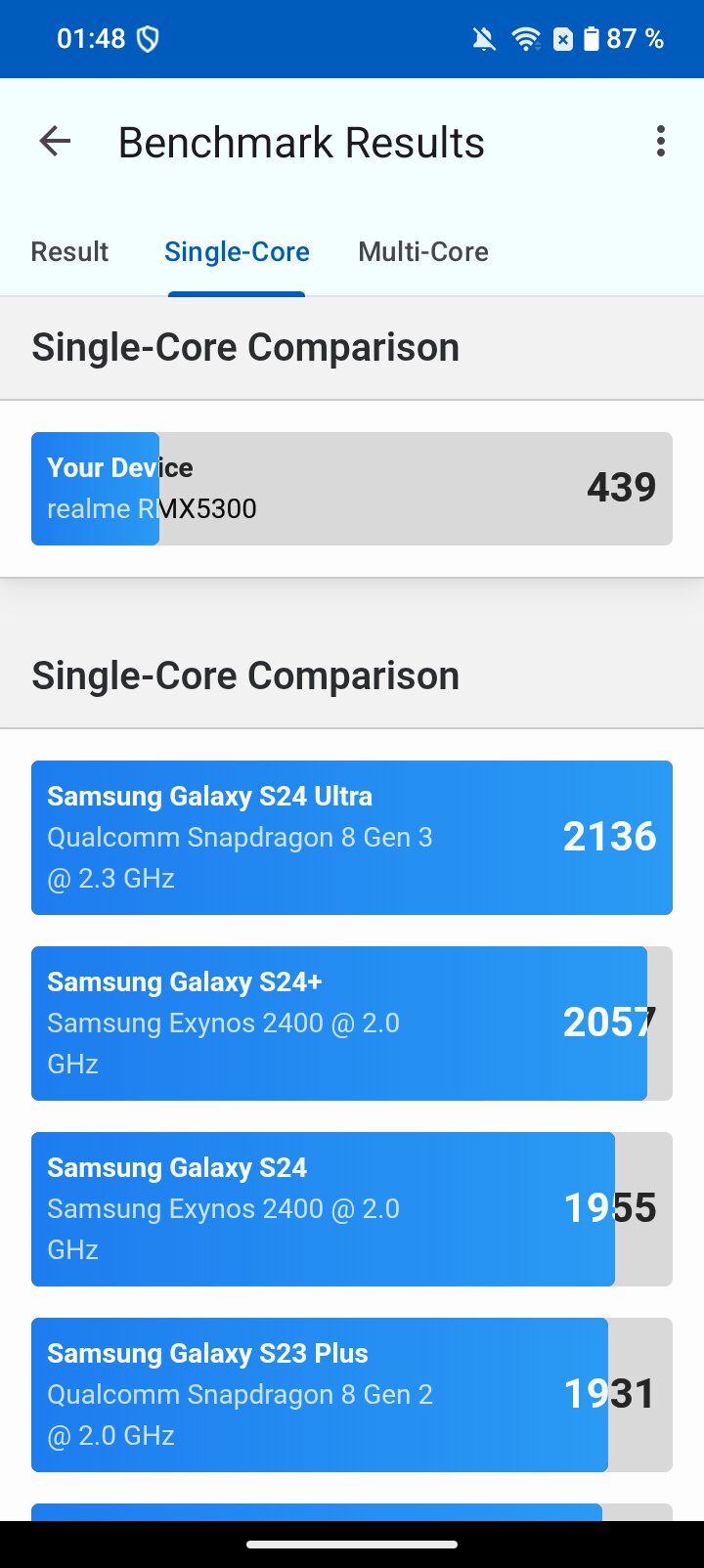Tap the clock showing 01:48

point(91,39)
